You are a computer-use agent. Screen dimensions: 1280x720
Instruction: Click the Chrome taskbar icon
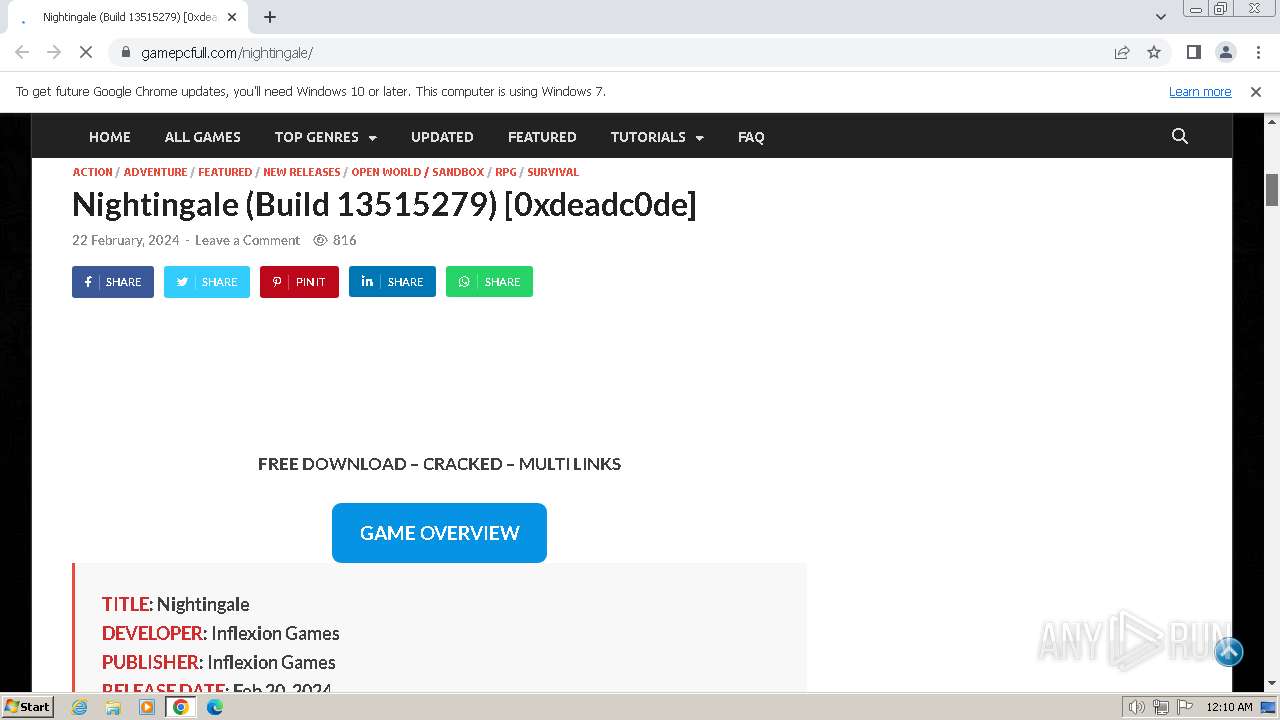(x=181, y=707)
